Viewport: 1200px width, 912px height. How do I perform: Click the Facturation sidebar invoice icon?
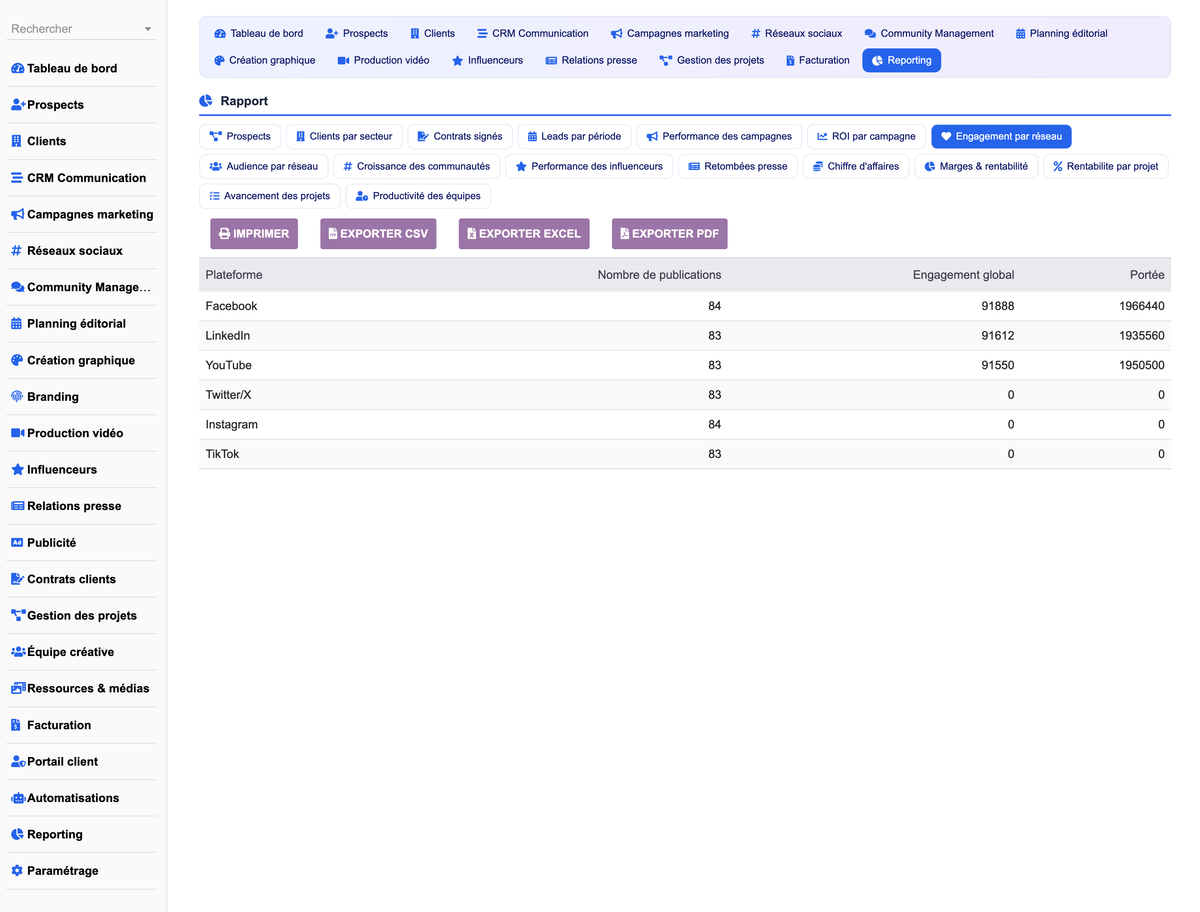pos(16,726)
